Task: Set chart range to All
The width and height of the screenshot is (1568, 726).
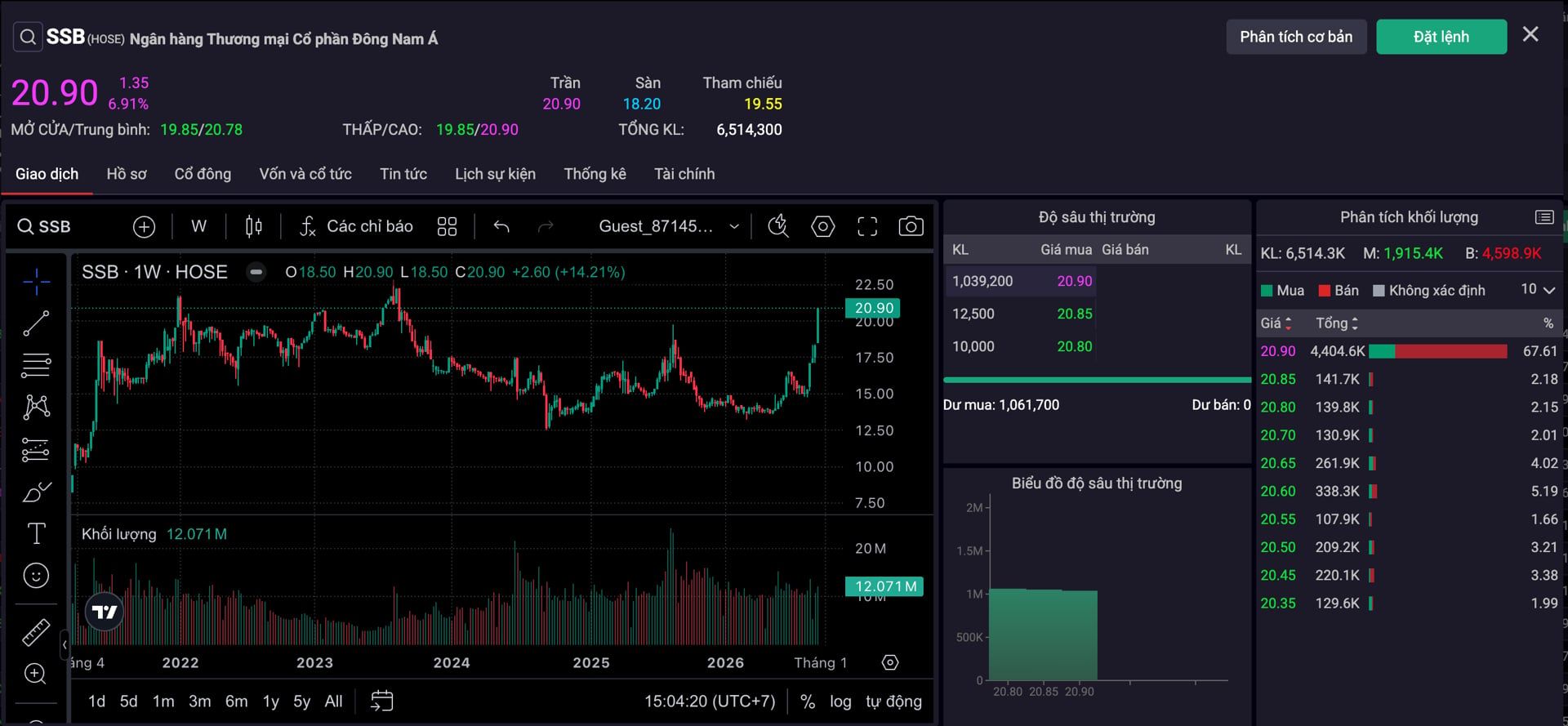Action: point(333,702)
